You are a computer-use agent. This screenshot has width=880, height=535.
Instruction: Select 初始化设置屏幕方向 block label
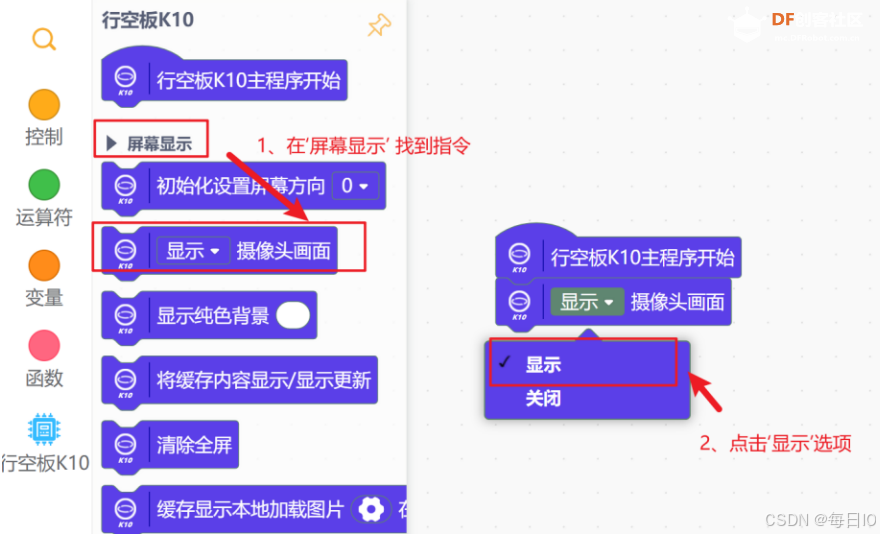tap(240, 186)
